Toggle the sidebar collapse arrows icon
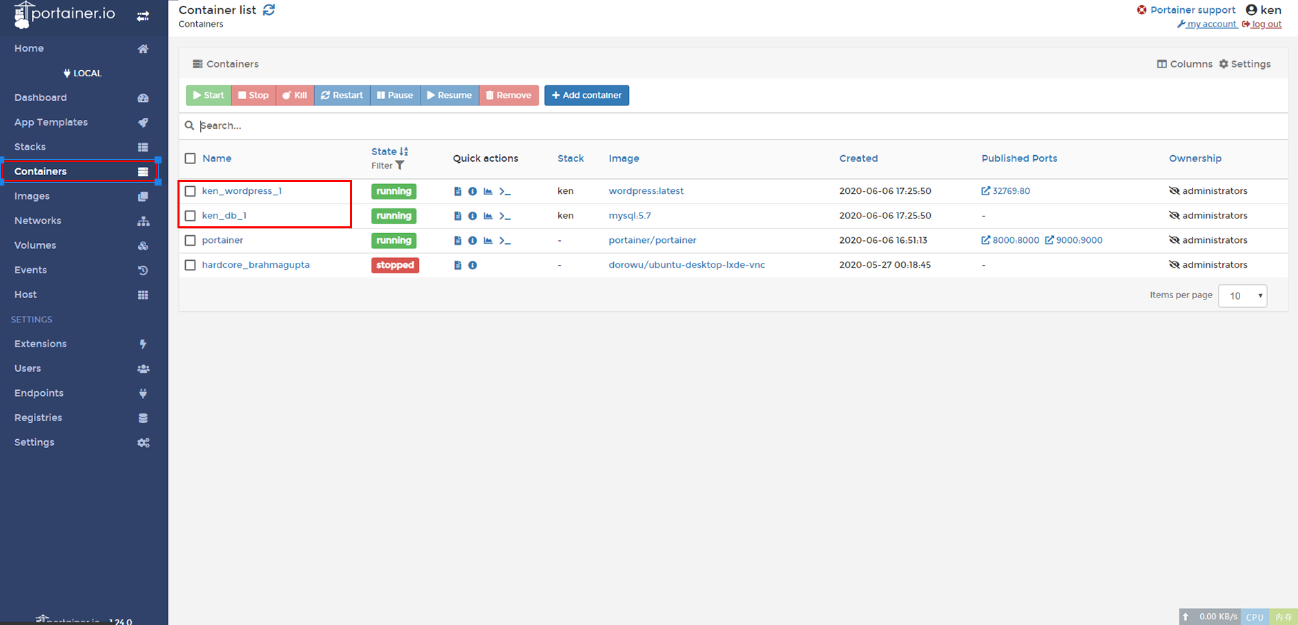Screen dimensions: 1298x625 coord(143,16)
